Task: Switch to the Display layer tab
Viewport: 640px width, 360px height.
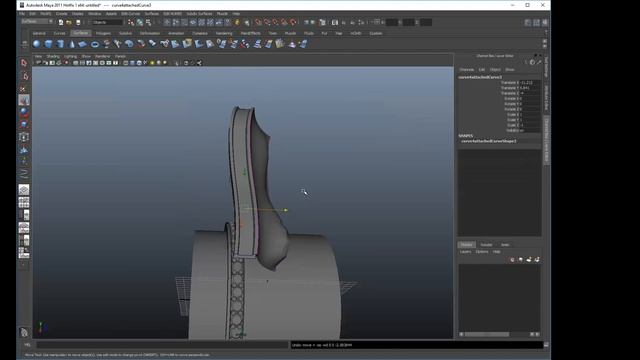Action: [467, 244]
